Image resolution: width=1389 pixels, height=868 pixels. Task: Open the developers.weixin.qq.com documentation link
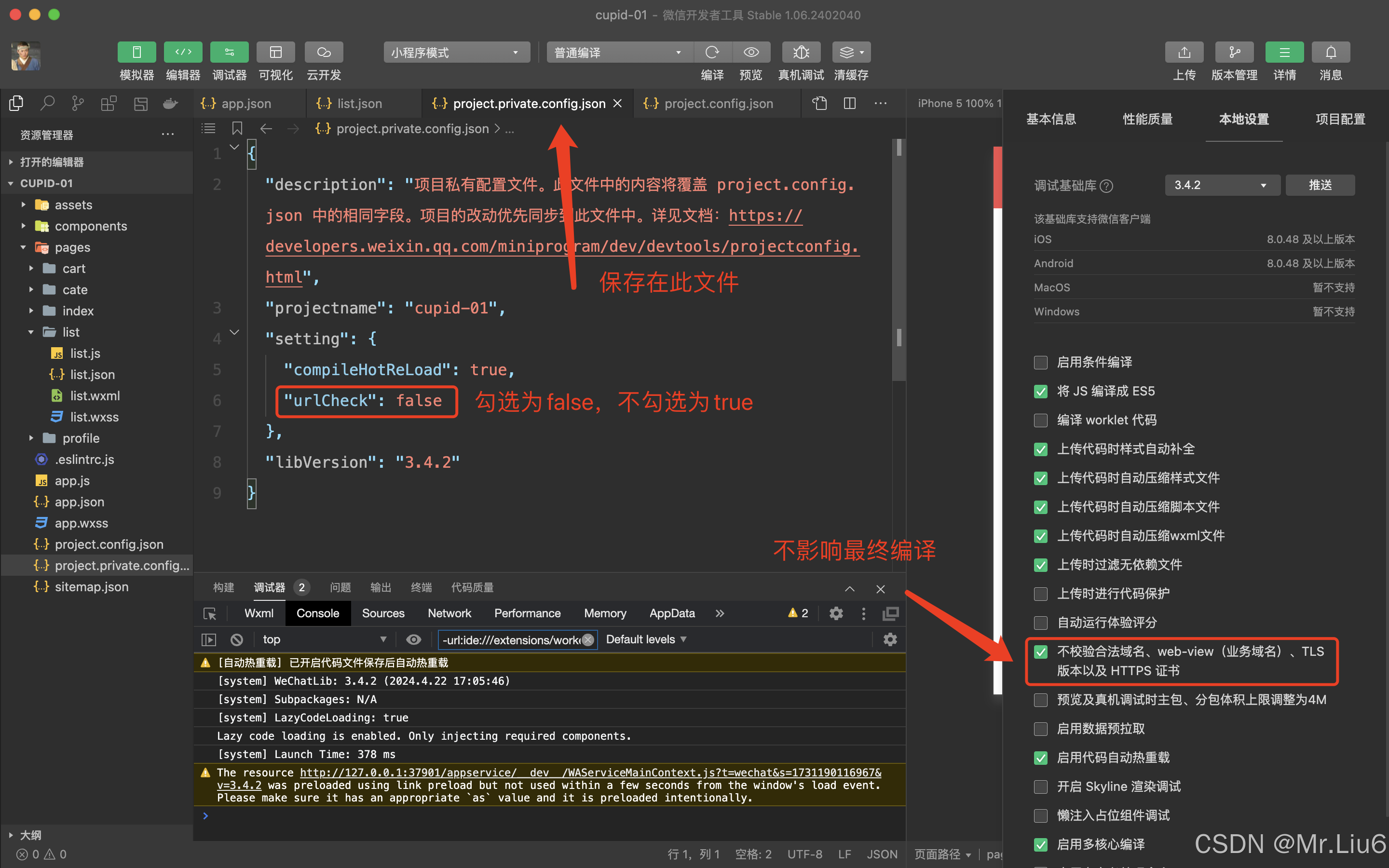point(562,246)
